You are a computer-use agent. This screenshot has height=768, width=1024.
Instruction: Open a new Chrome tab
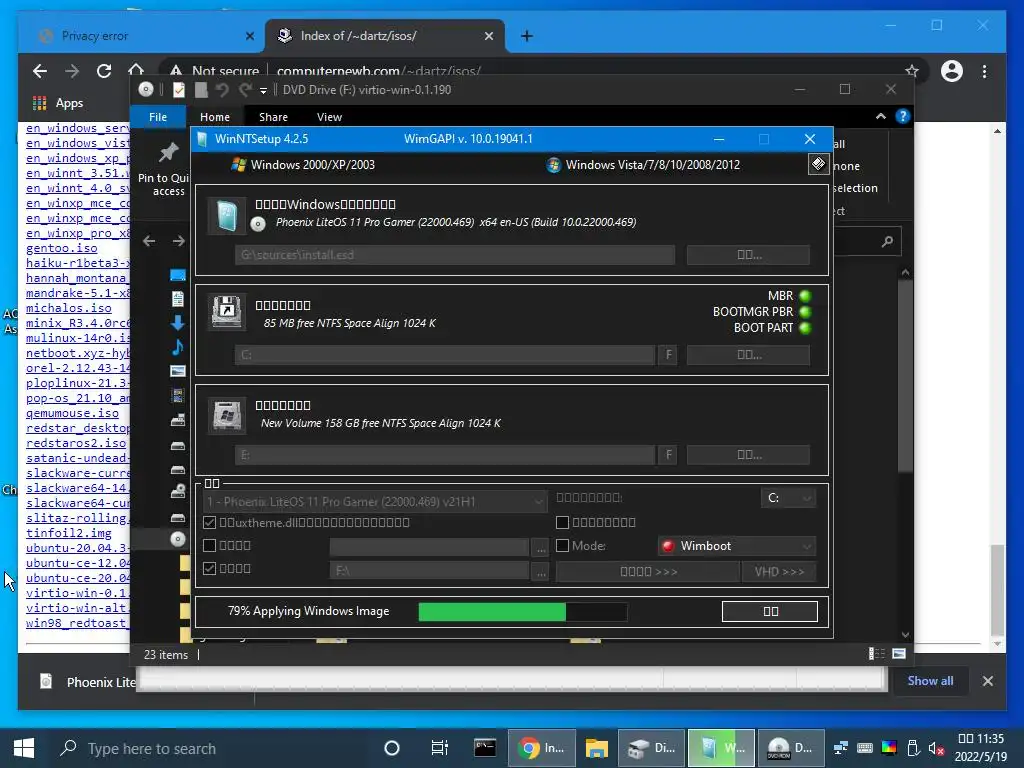(527, 36)
